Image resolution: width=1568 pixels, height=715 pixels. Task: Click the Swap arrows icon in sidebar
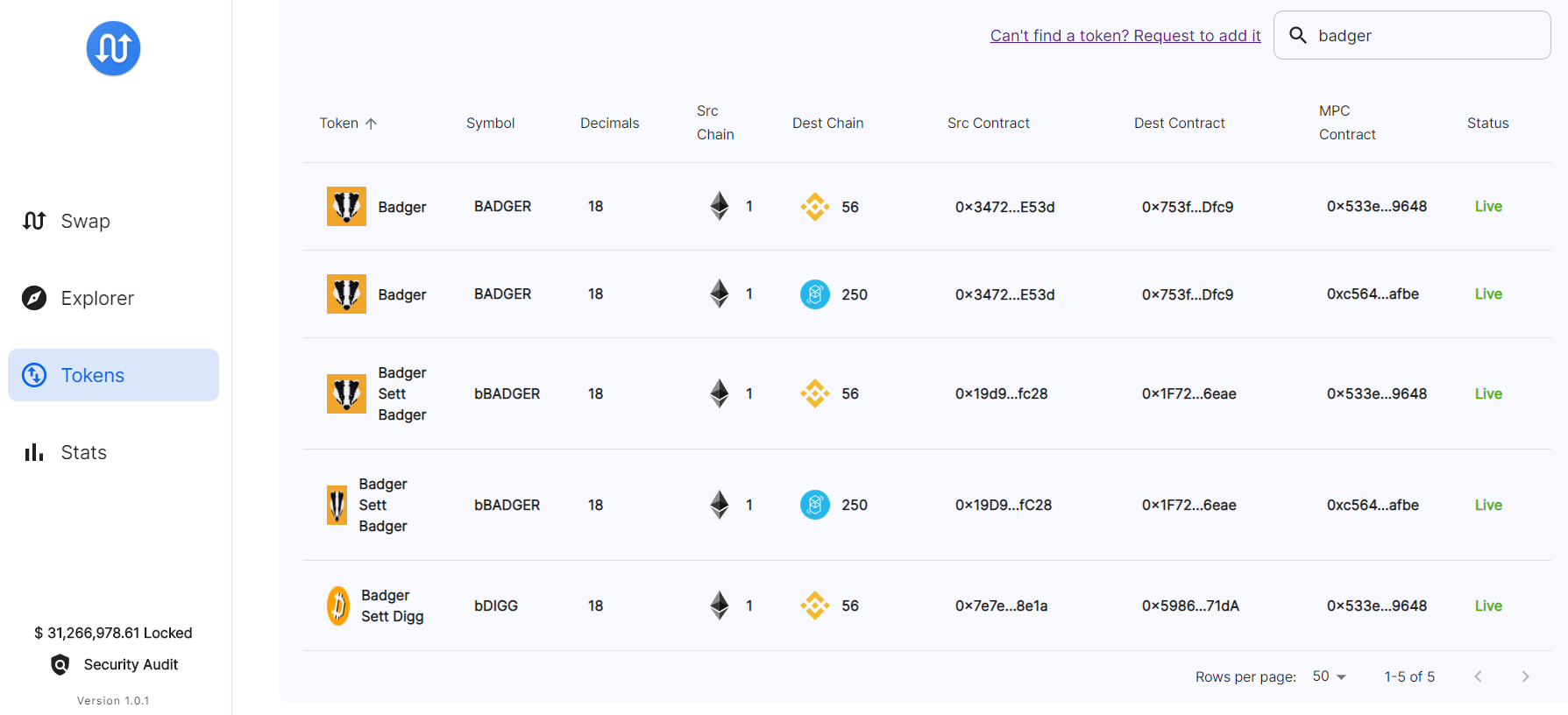point(34,221)
